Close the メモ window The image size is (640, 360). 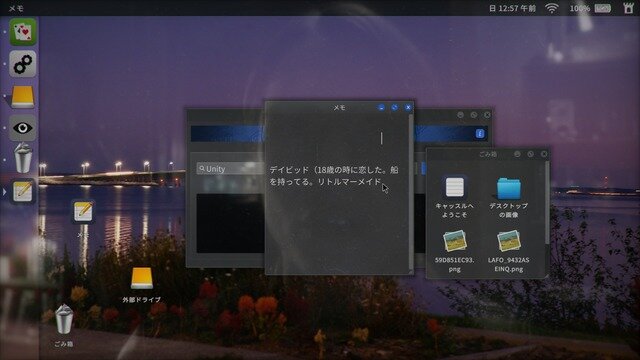pos(408,107)
